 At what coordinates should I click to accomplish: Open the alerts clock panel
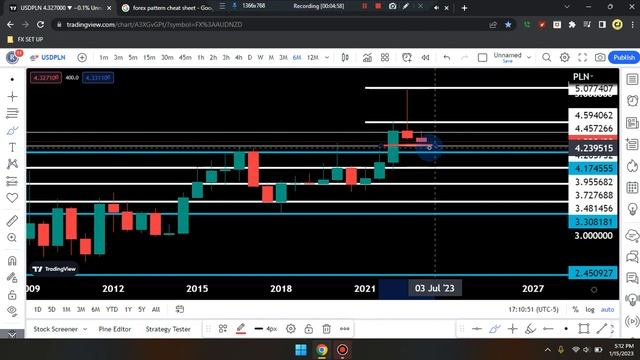[x=632, y=100]
